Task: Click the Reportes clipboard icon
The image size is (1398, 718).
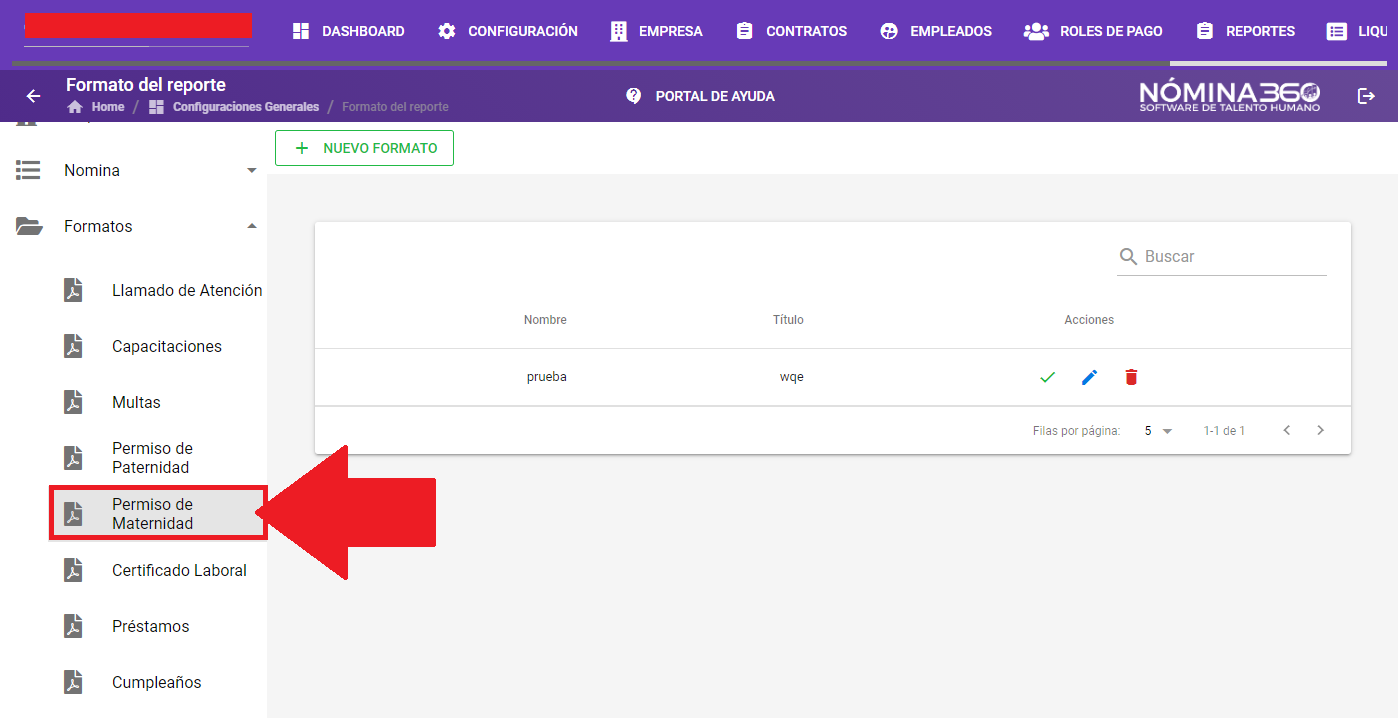Action: 1204,31
